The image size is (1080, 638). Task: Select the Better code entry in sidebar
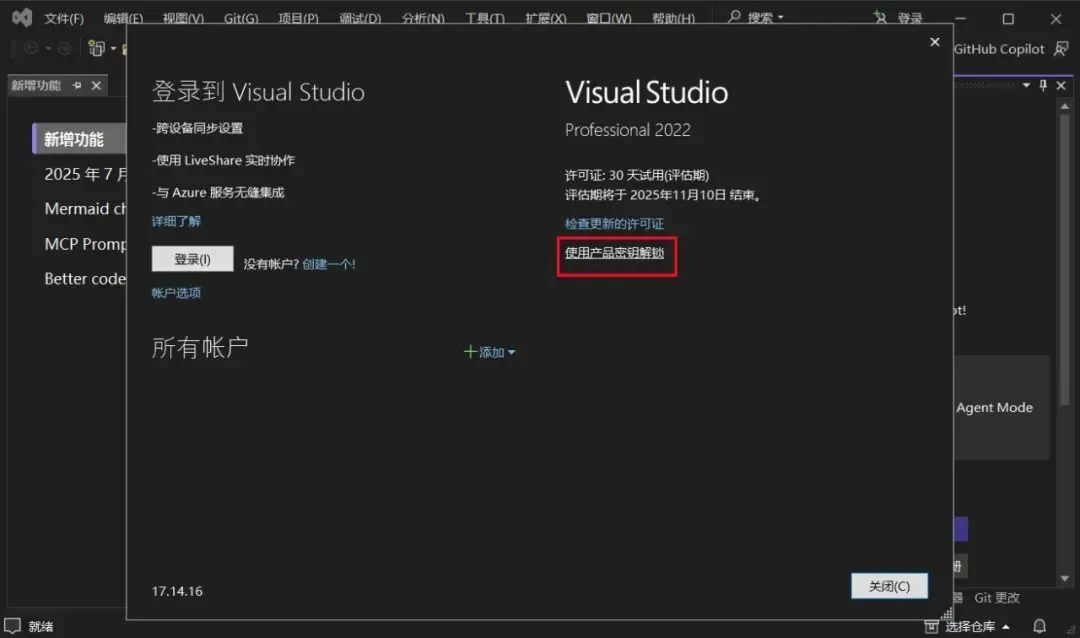pyautogui.click(x=85, y=278)
